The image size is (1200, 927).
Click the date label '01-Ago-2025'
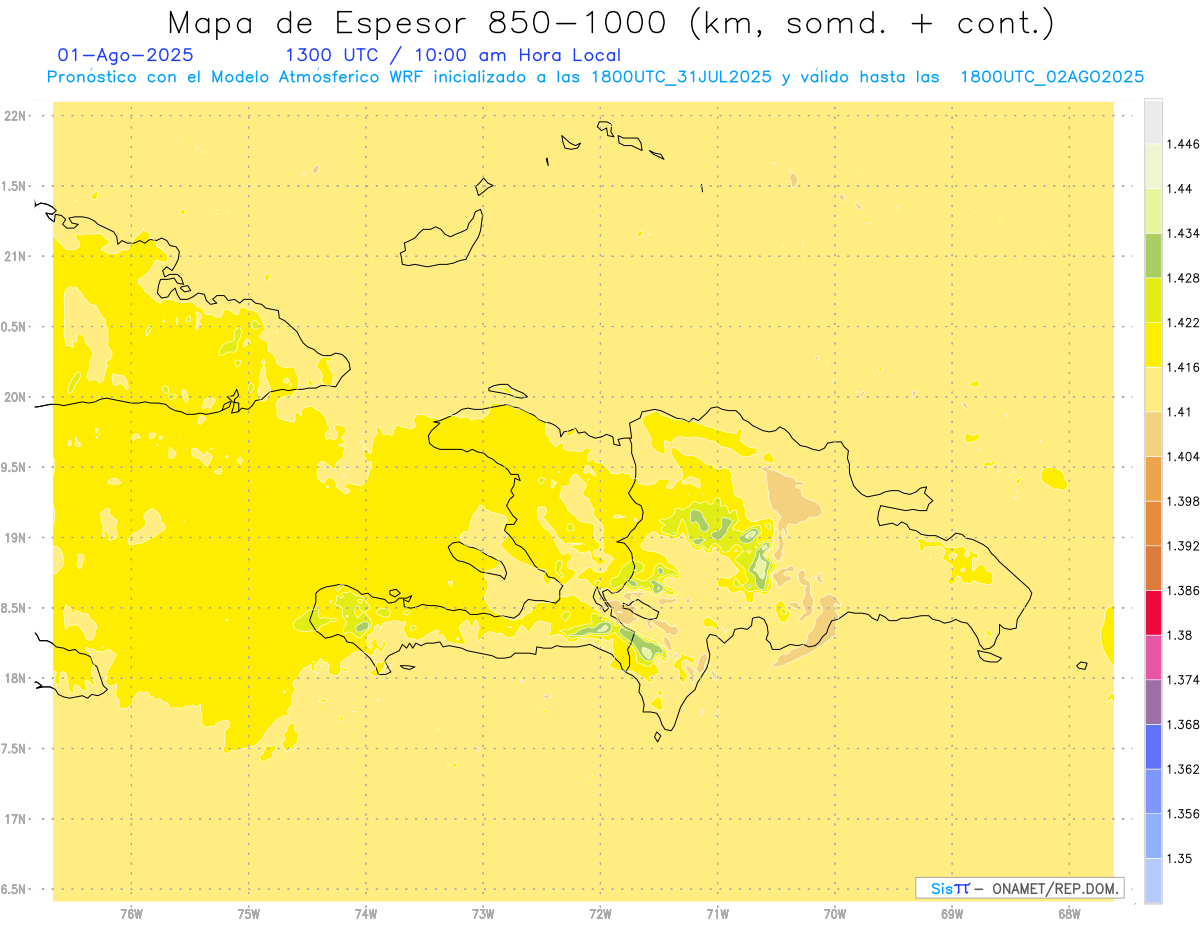[126, 55]
